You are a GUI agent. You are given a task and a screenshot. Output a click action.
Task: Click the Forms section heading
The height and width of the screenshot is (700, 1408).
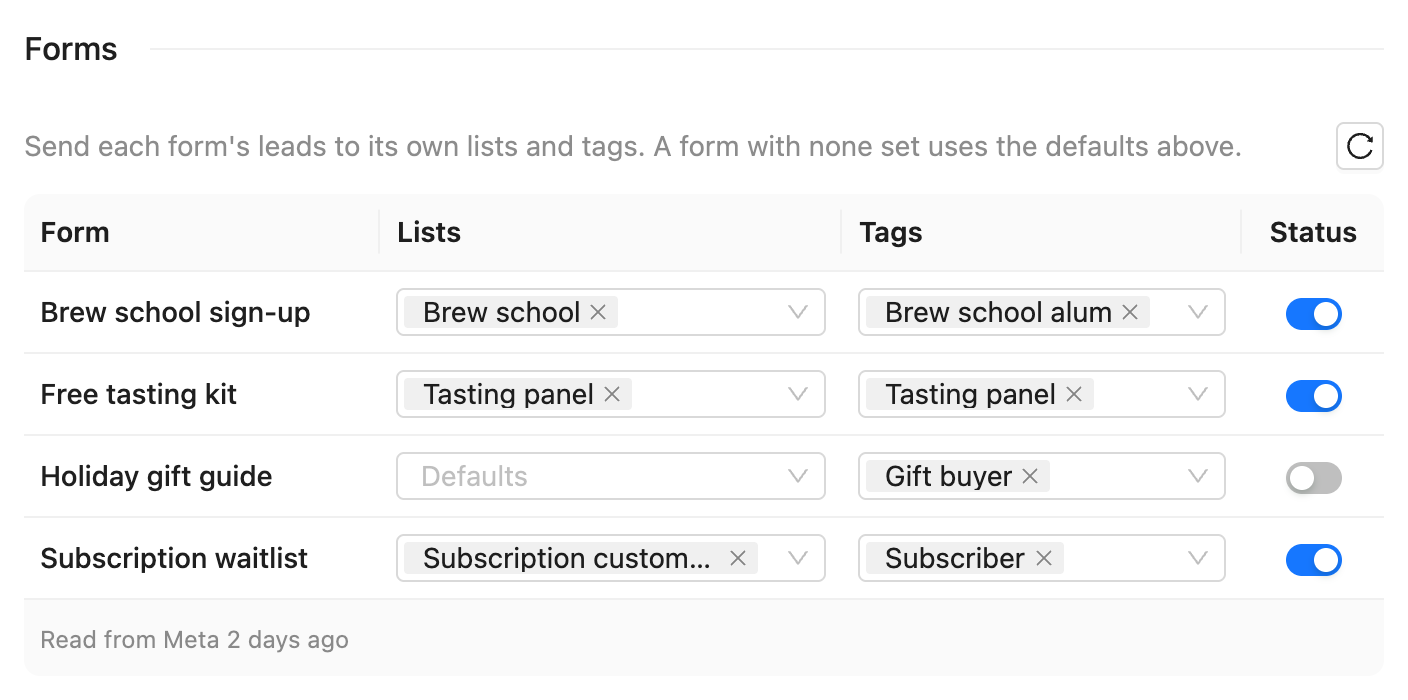click(x=71, y=49)
